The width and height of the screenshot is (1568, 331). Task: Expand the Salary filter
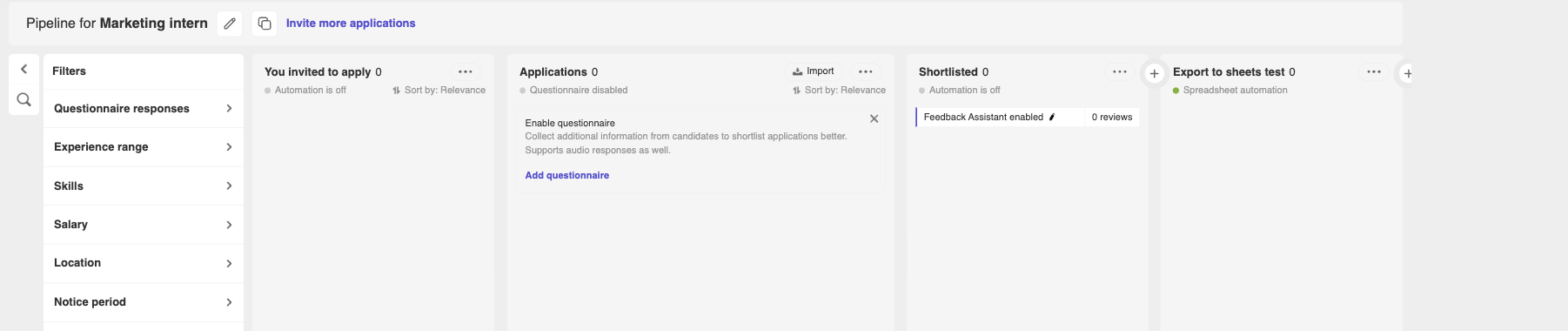tap(144, 225)
